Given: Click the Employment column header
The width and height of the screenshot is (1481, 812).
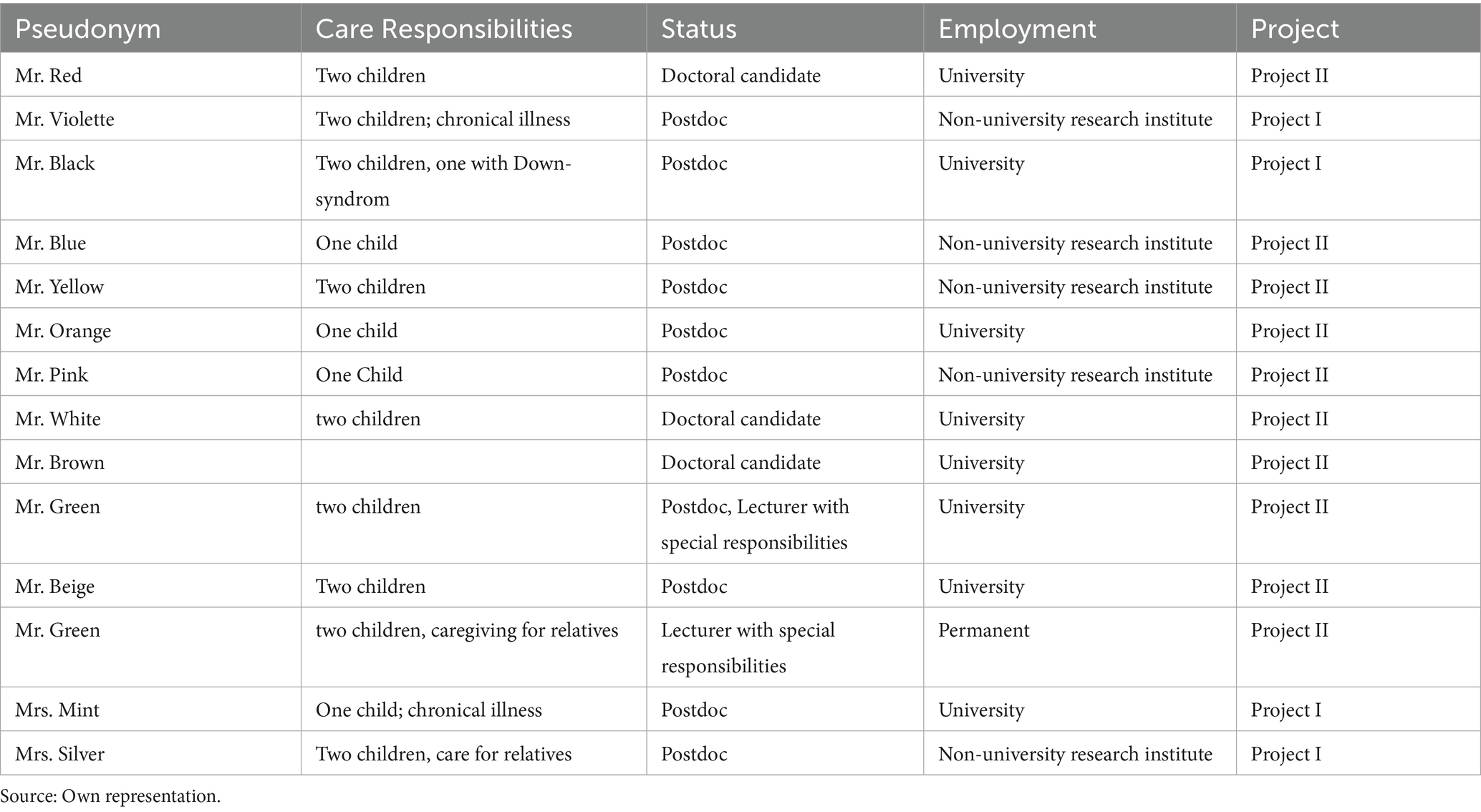Looking at the screenshot, I should click(x=1016, y=29).
